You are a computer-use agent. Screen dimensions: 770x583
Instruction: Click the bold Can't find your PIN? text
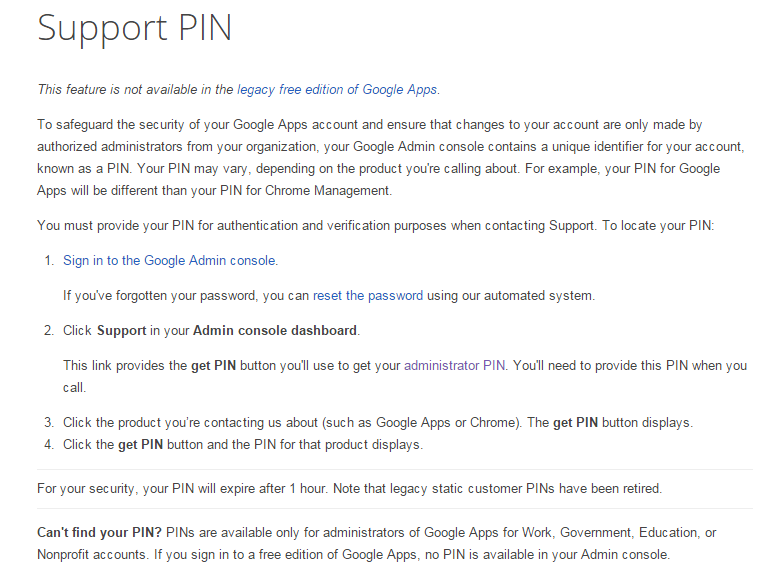[x=99, y=533]
